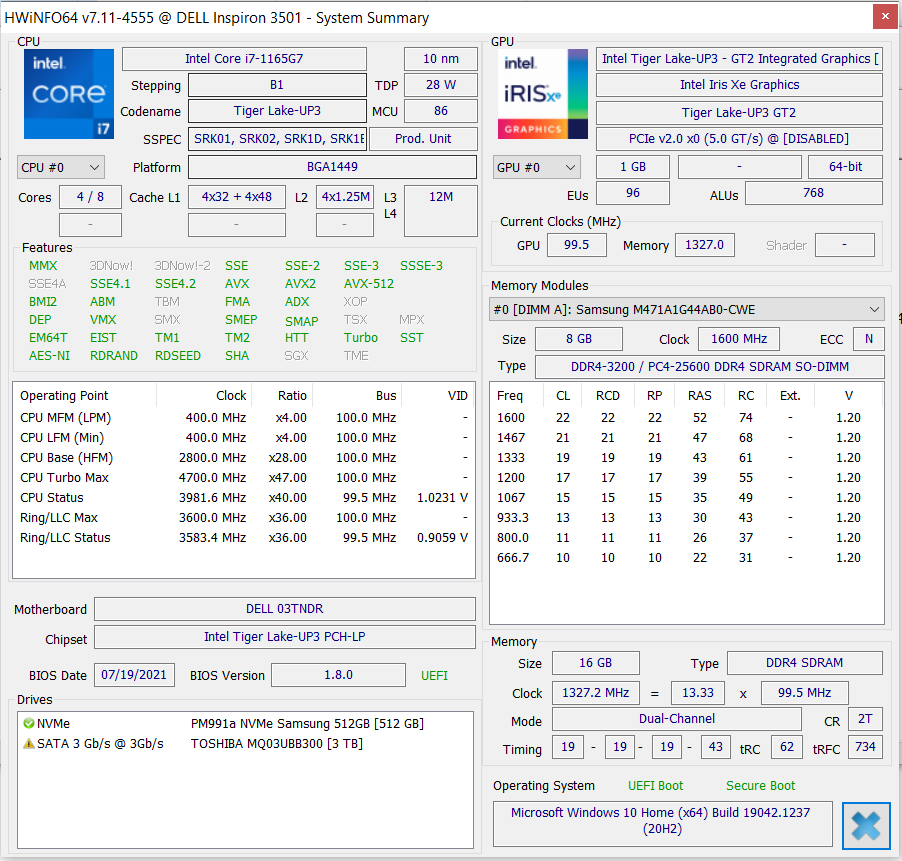902x861 pixels.
Task: Click the UEFI label next to BIOS Version
Action: 434,676
